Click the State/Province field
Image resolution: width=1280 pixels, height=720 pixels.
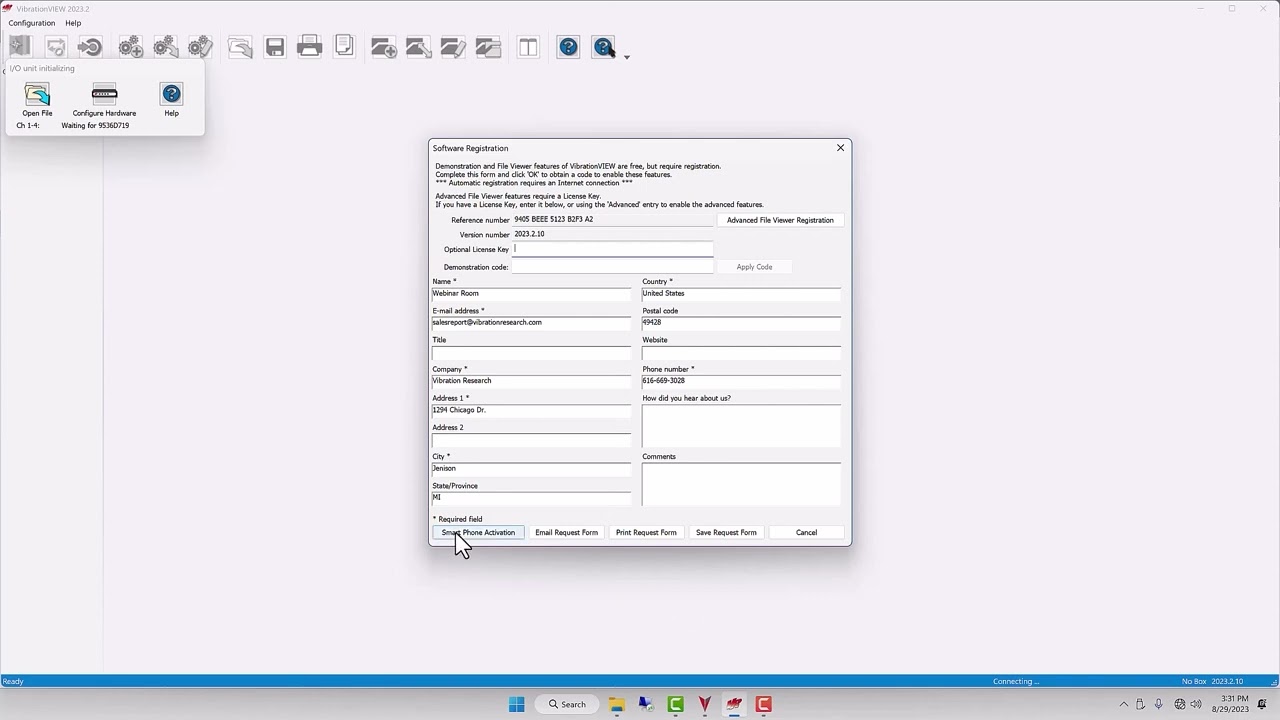click(532, 497)
